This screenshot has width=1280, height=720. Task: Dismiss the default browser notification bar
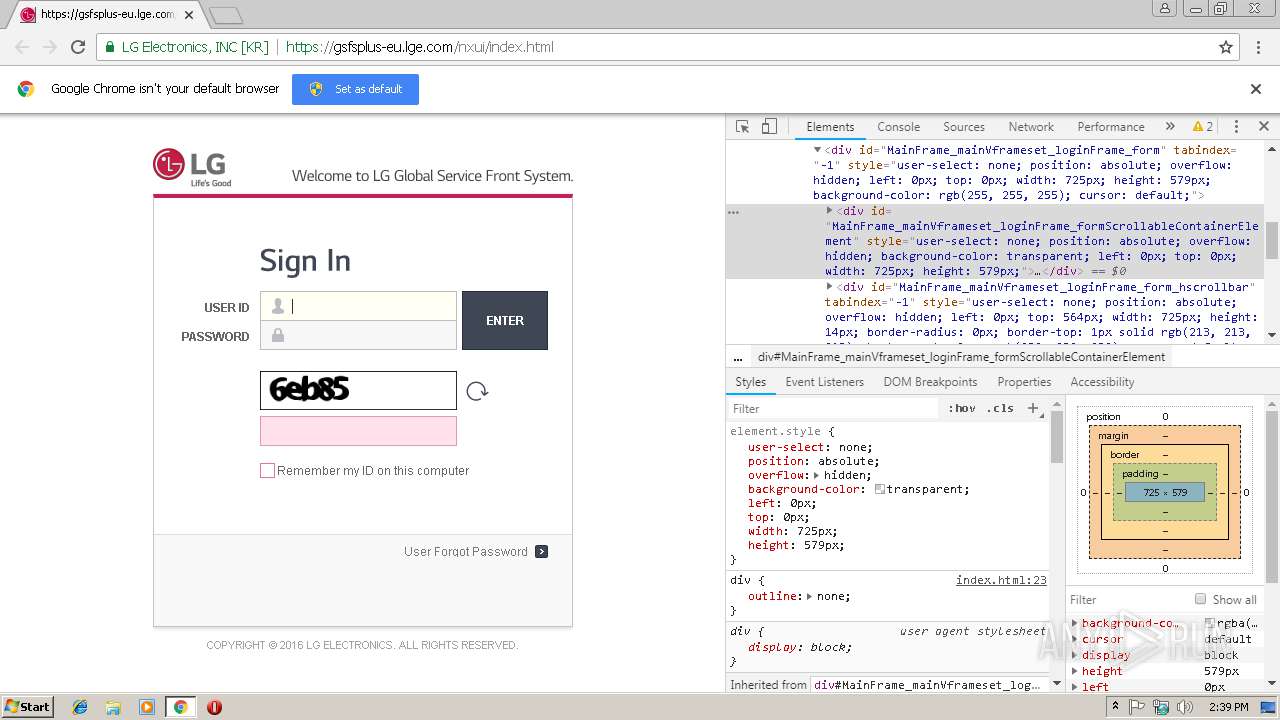tap(1256, 89)
